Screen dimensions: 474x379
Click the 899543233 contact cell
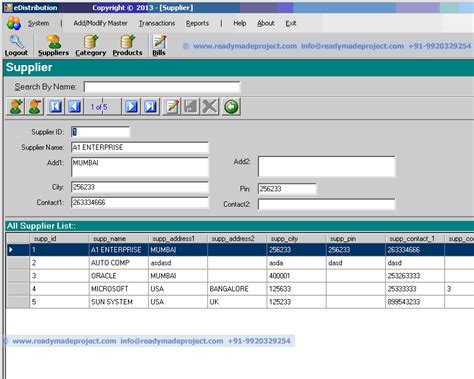tap(415, 302)
